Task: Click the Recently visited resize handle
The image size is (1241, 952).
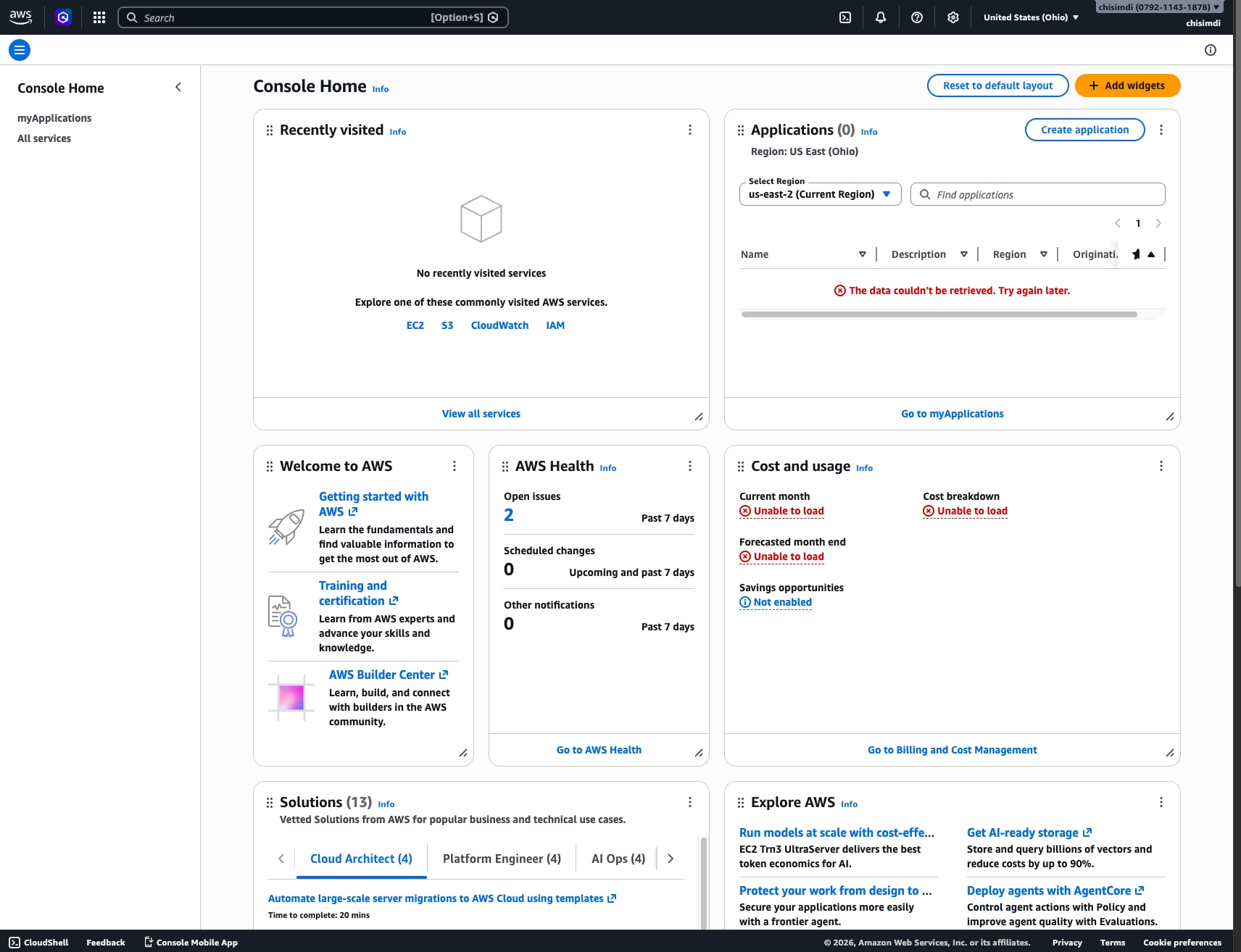Action: (699, 417)
